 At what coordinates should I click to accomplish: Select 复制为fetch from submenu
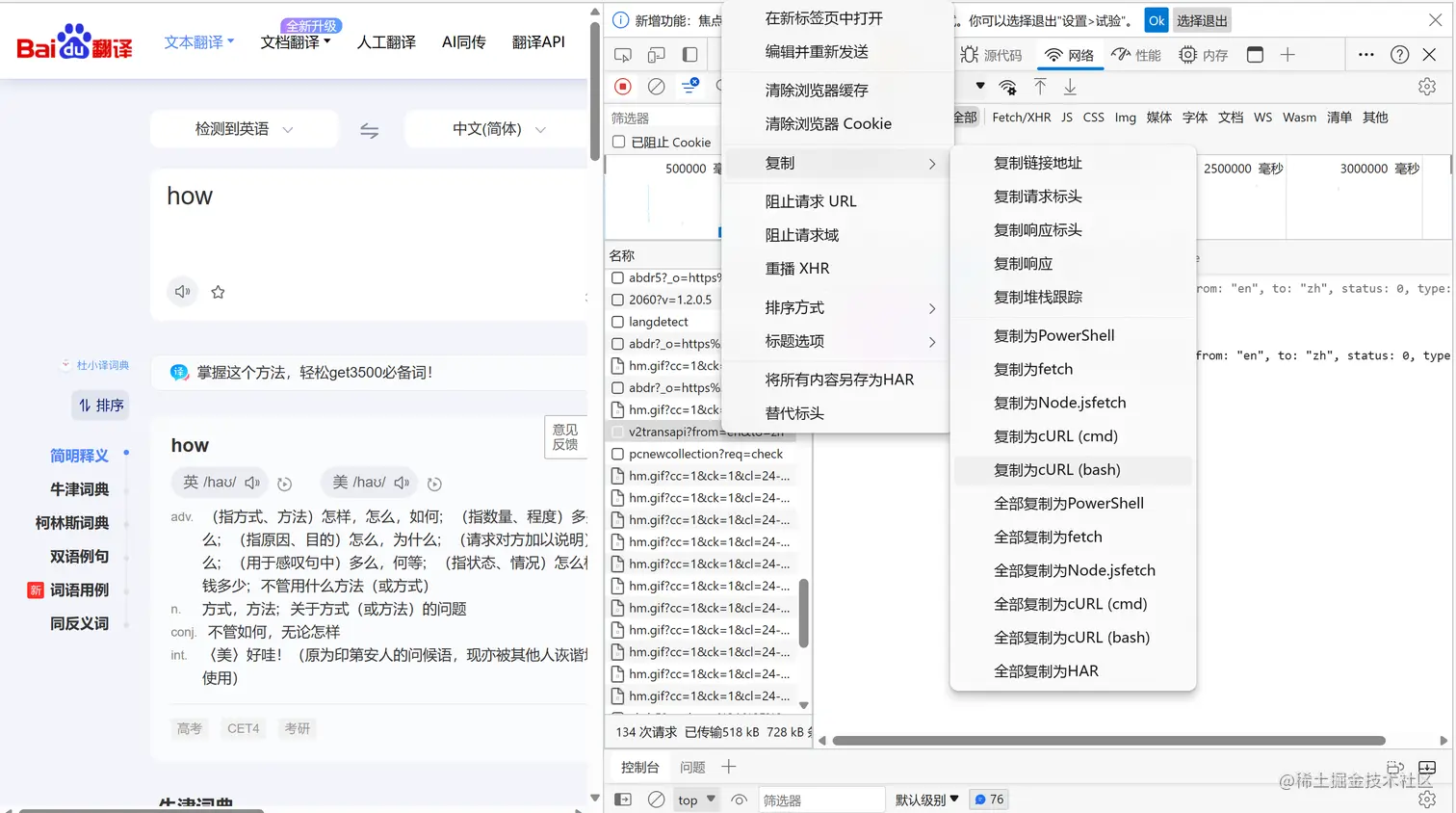[1073, 369]
